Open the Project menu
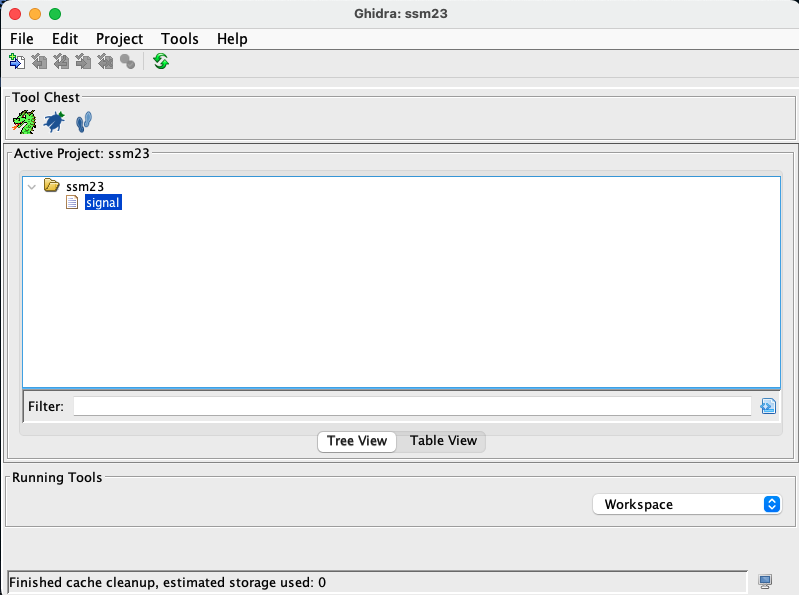 [119, 39]
